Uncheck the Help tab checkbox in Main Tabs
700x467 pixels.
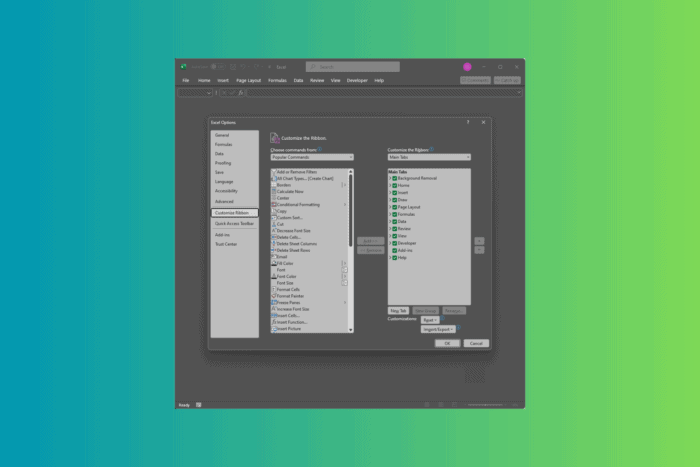[x=395, y=258]
